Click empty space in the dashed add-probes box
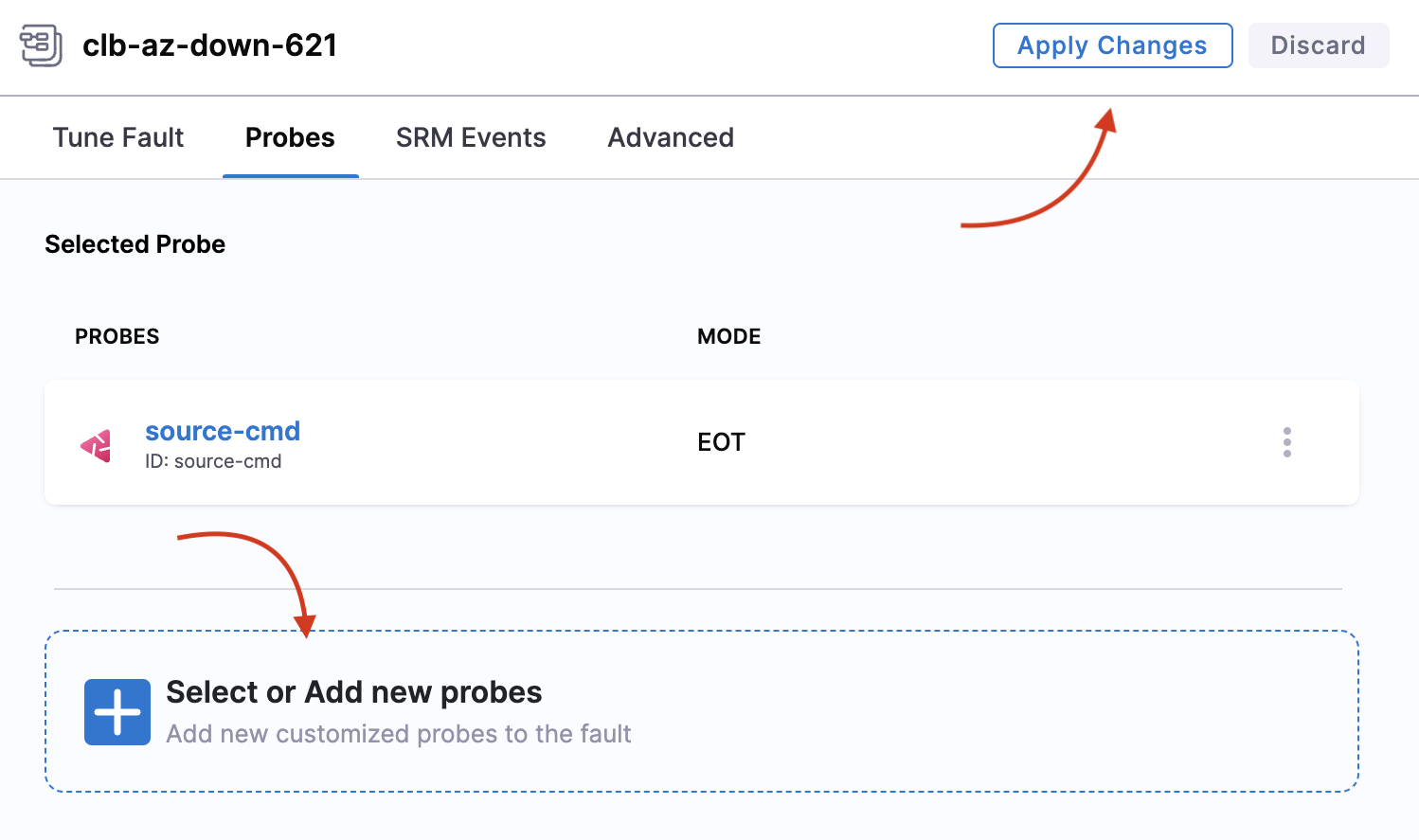This screenshot has width=1419, height=840. point(995,712)
